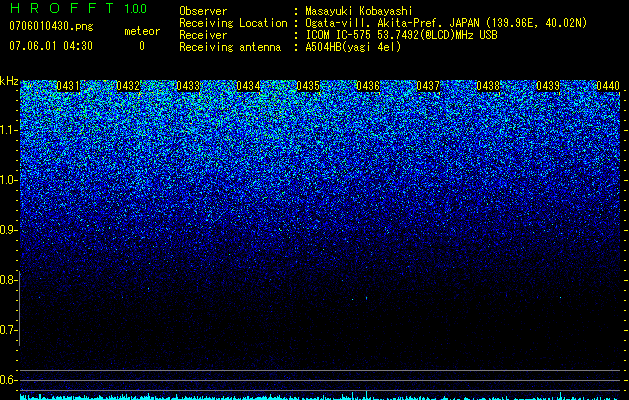Click the cyan signal level strip at bottom
This screenshot has width=629, height=400.
pyautogui.click(x=320, y=397)
